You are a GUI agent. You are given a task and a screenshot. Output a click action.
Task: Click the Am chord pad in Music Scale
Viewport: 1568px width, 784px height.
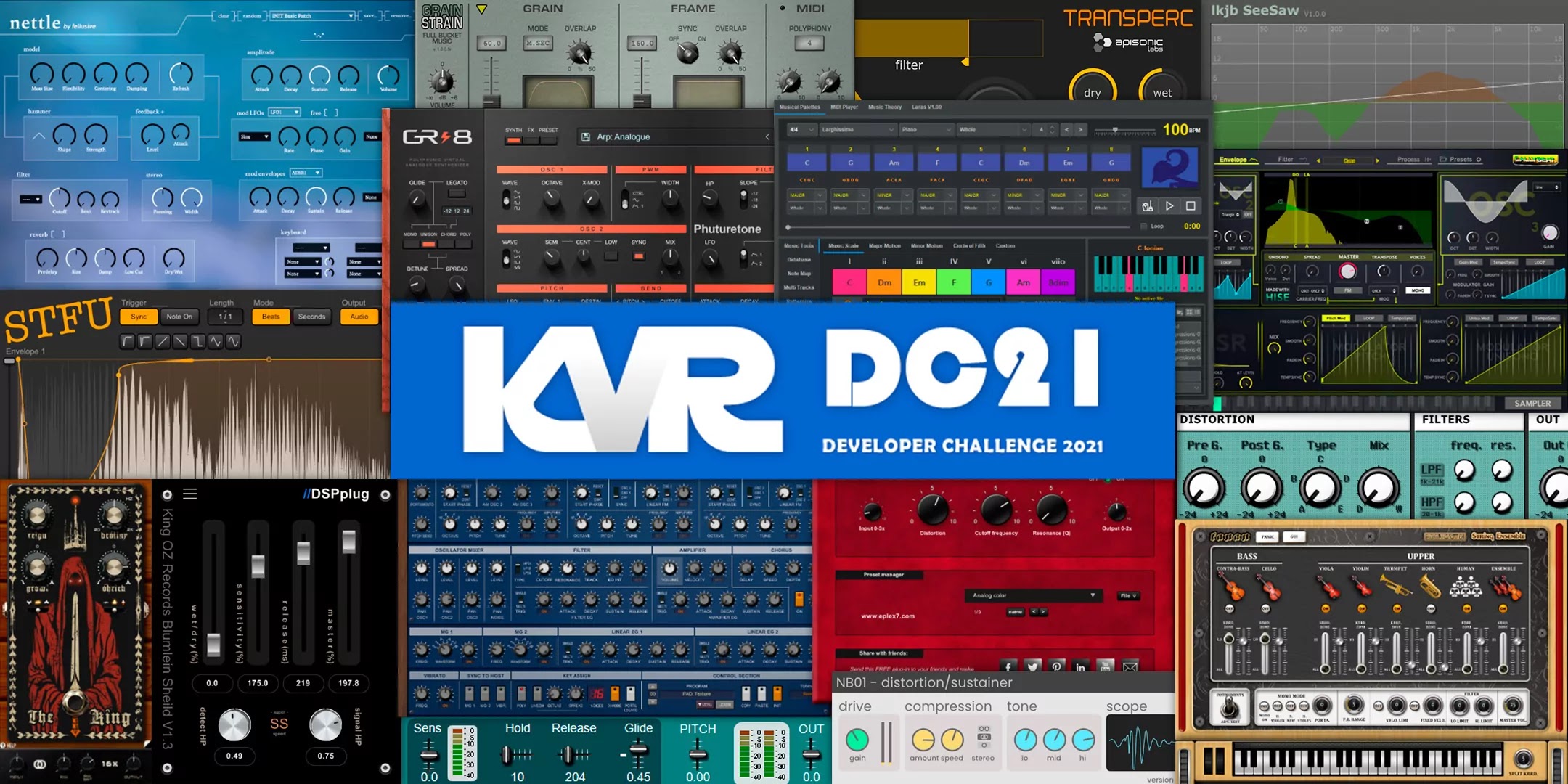point(1024,282)
